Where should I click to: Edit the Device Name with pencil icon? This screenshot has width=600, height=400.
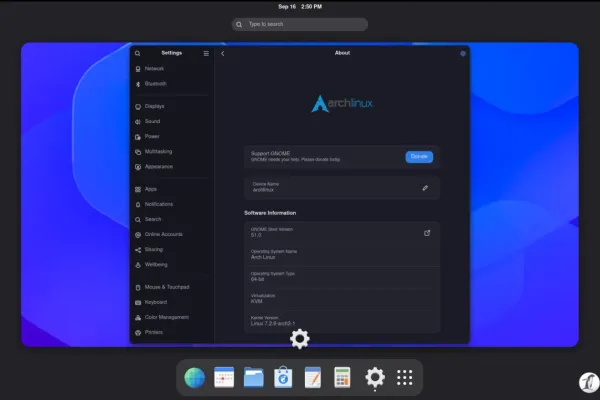pos(425,188)
